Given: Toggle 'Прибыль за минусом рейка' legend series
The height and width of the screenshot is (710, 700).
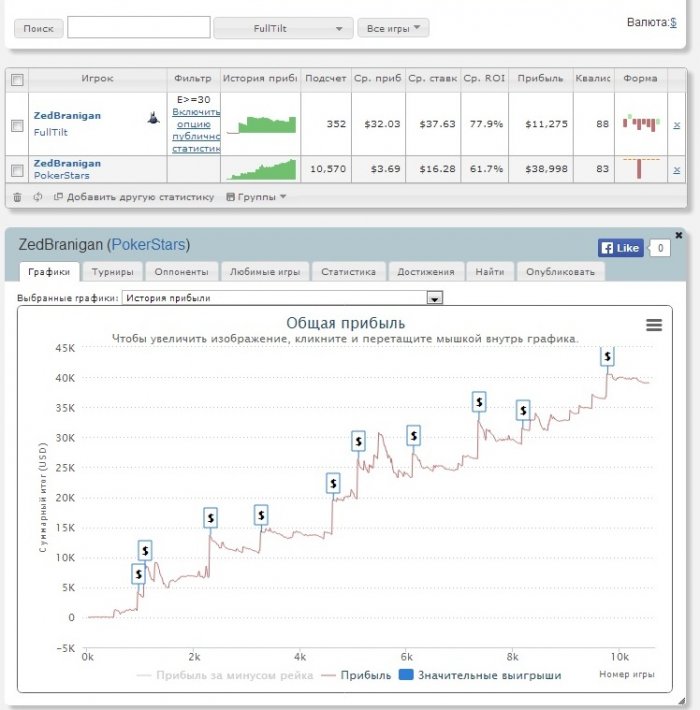Looking at the screenshot, I should pyautogui.click(x=225, y=675).
